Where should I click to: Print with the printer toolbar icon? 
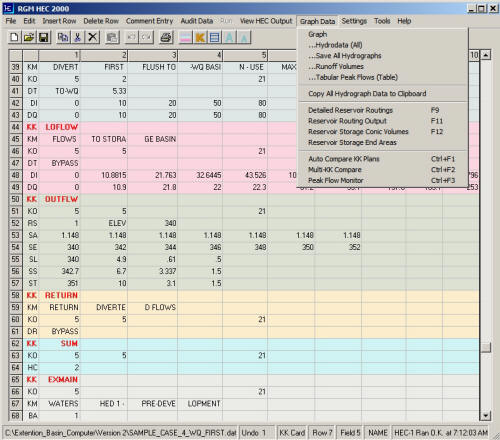pyautogui.click(x=166, y=37)
